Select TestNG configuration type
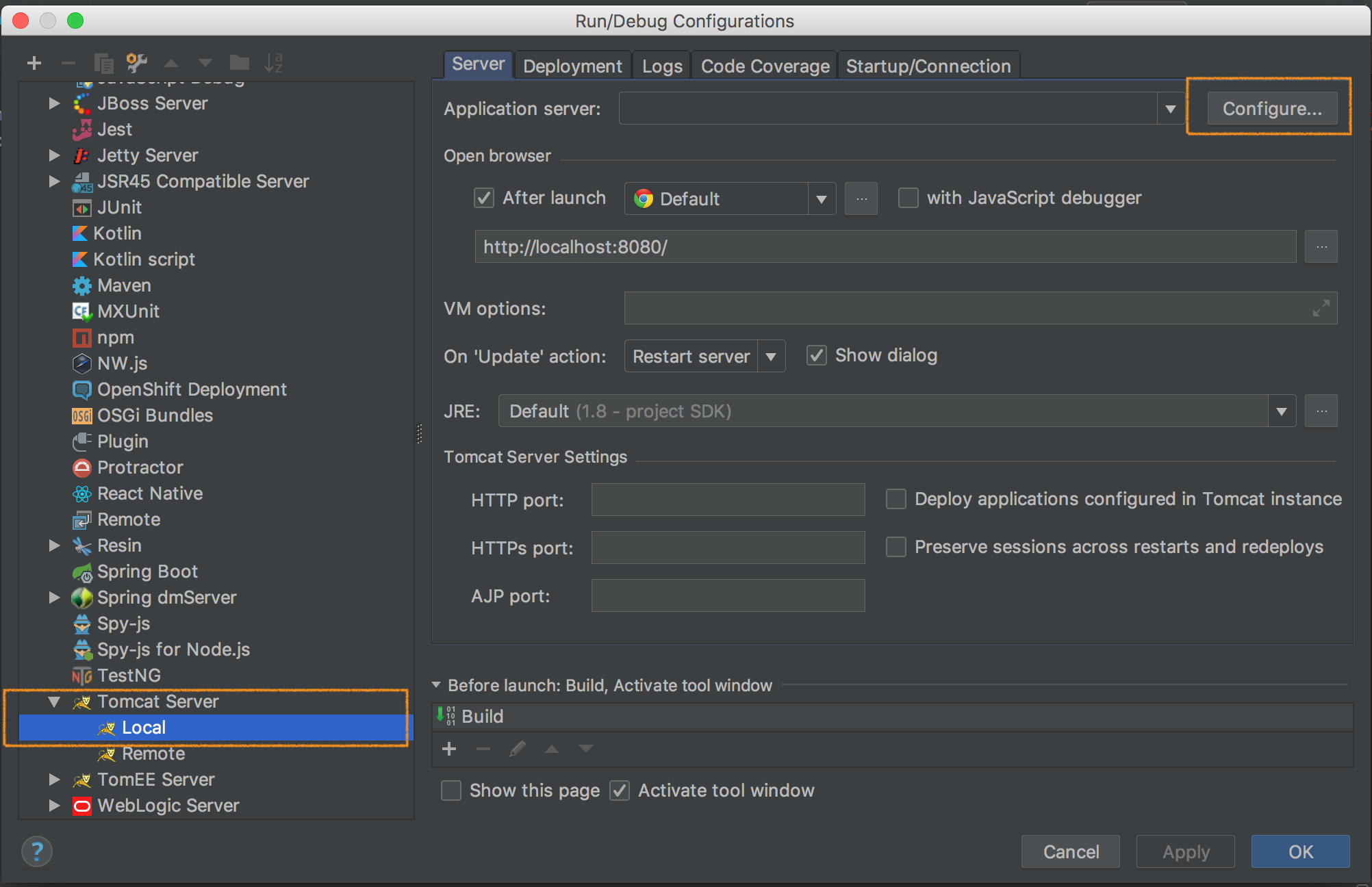1372x887 pixels. click(129, 676)
